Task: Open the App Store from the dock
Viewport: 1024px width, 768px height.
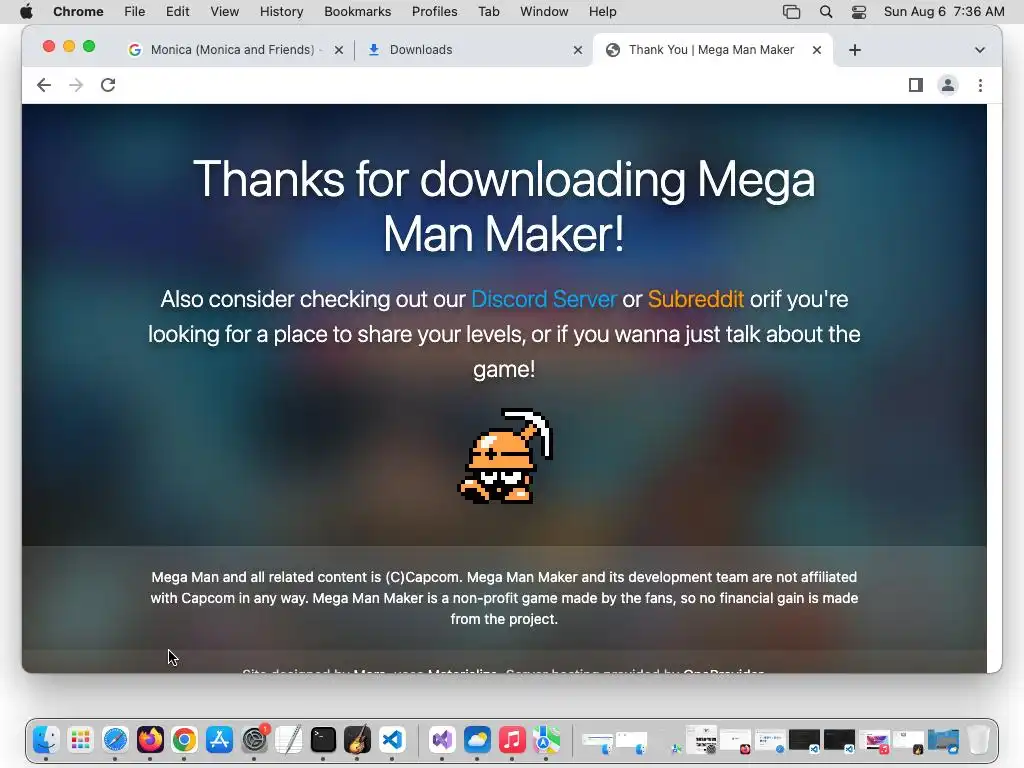Action: point(219,740)
